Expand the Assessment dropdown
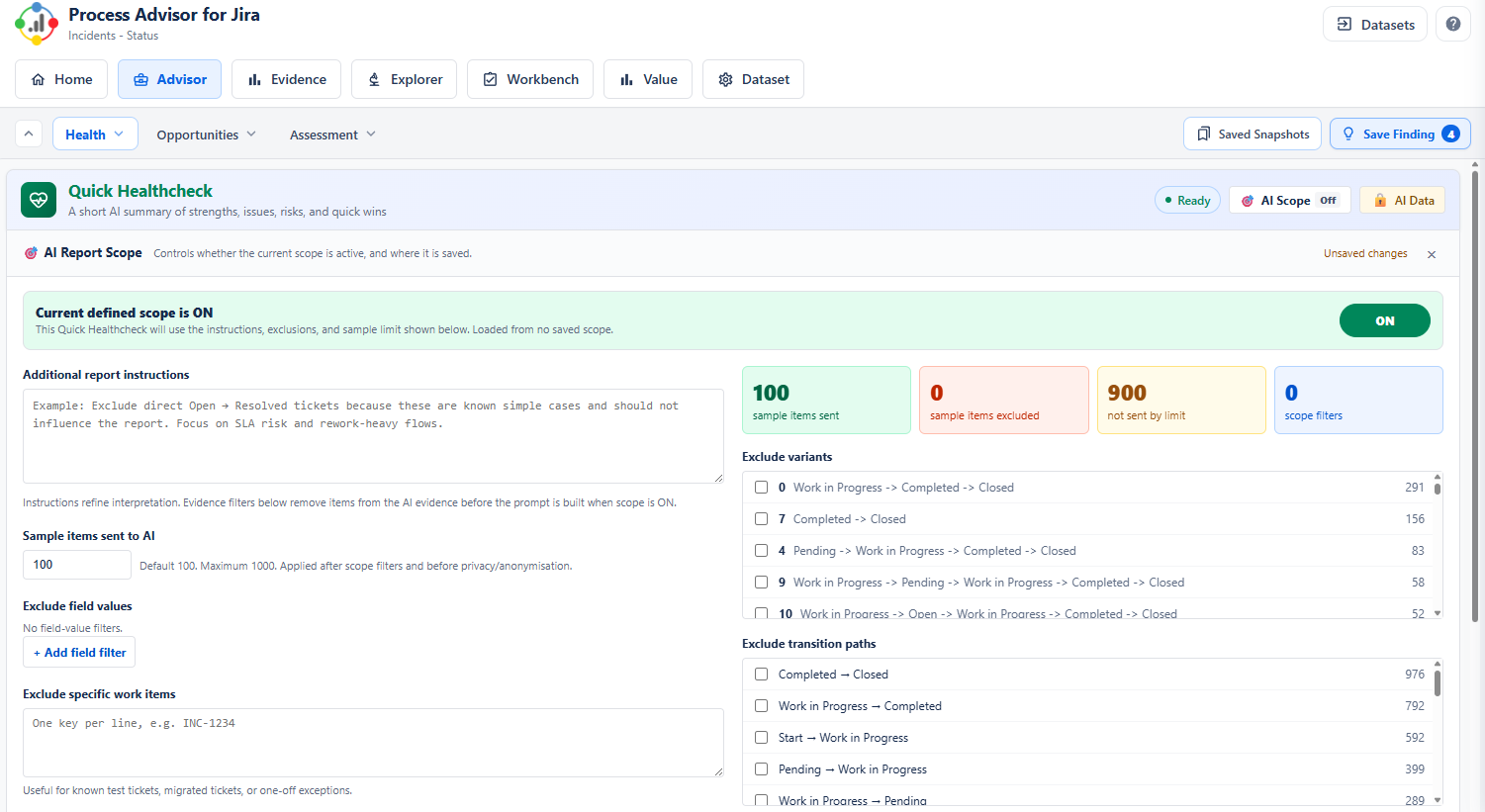 coord(332,135)
